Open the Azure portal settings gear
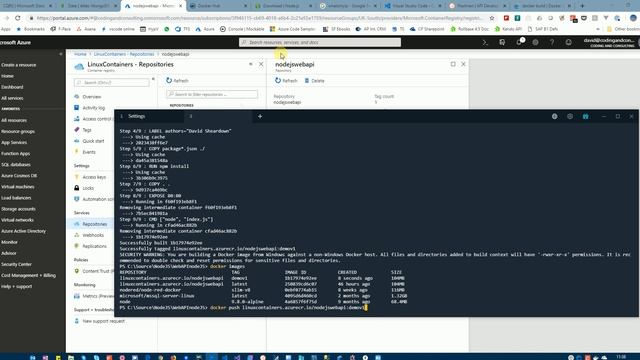The width and height of the screenshot is (640, 360). 535,42
